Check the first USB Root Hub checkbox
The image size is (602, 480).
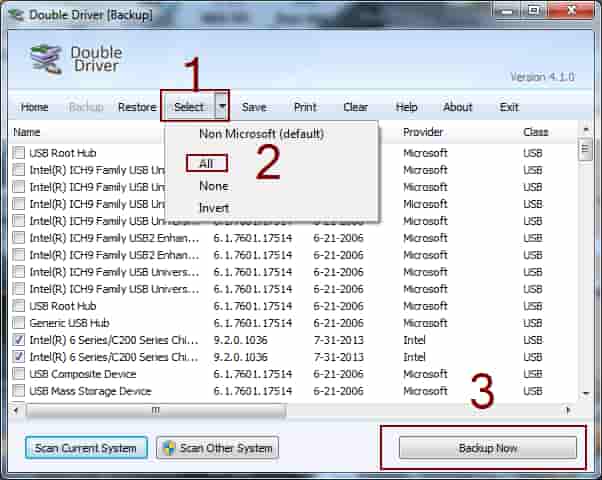tap(18, 153)
